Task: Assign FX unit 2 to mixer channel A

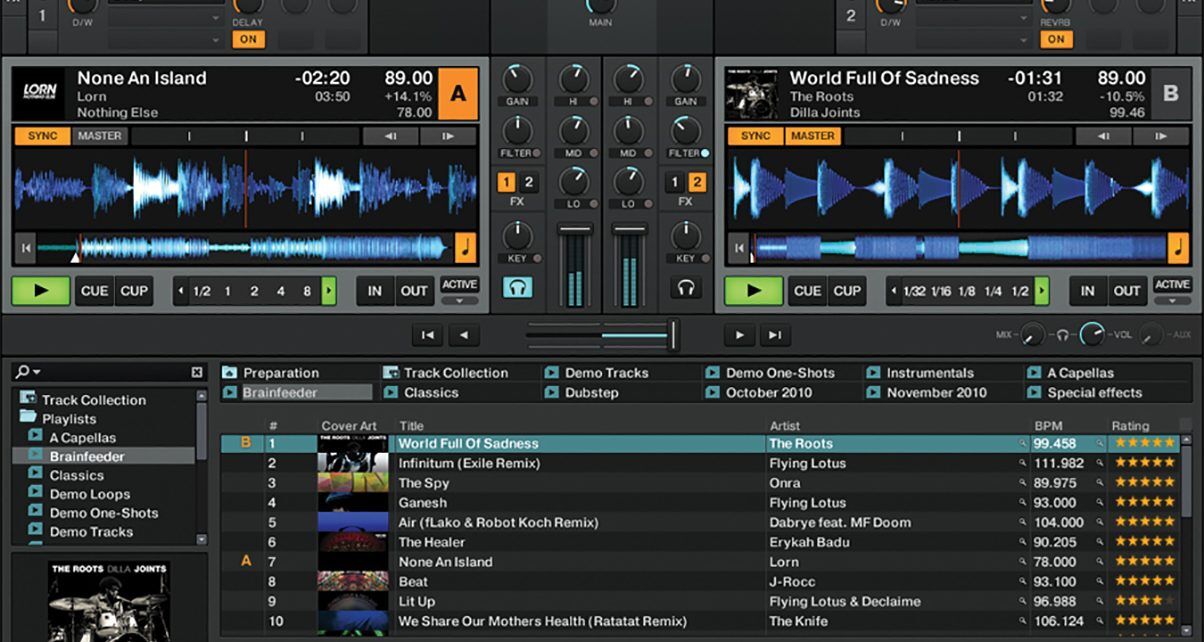Action: (x=529, y=182)
